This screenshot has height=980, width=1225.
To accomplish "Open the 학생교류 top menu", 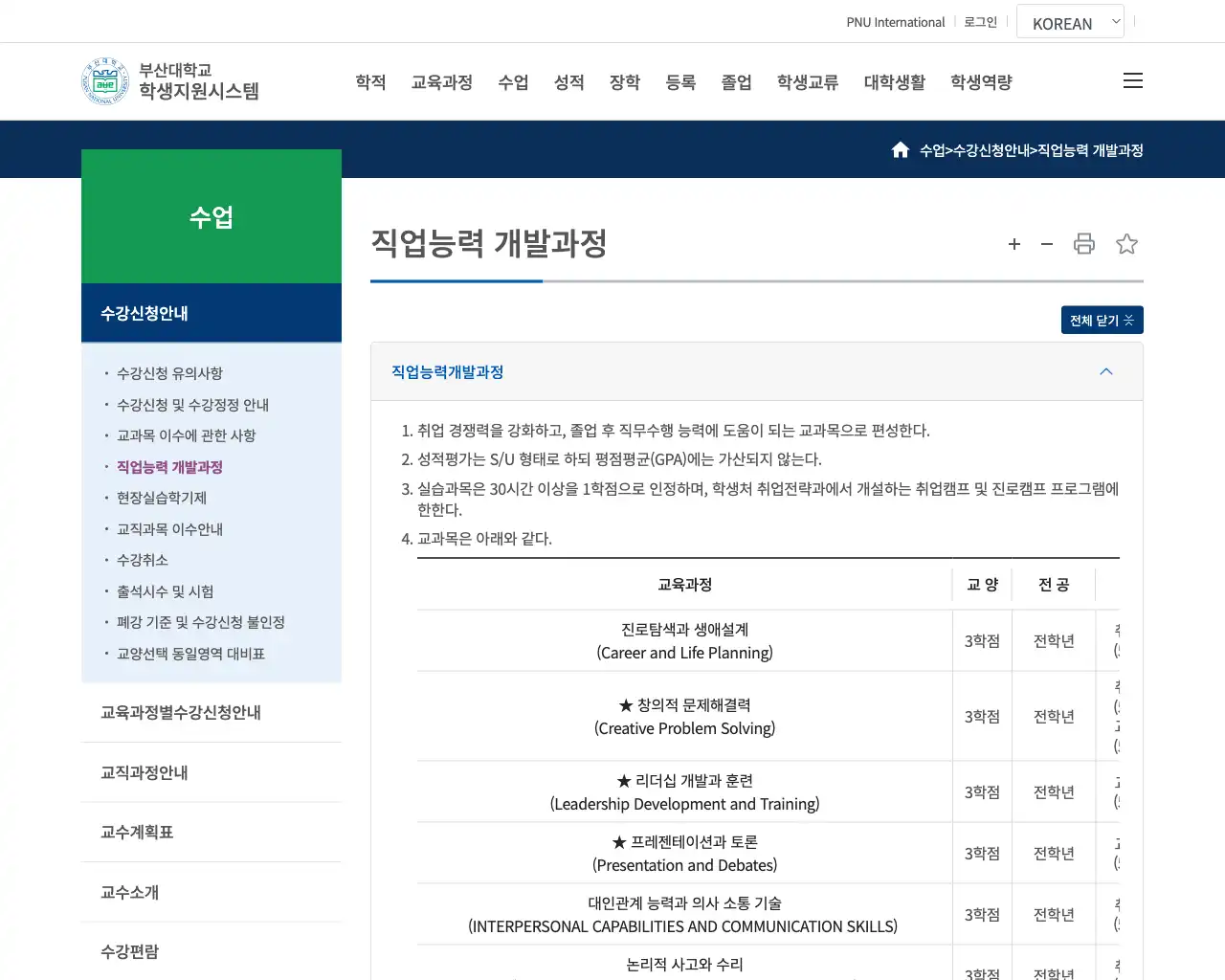I will click(808, 82).
